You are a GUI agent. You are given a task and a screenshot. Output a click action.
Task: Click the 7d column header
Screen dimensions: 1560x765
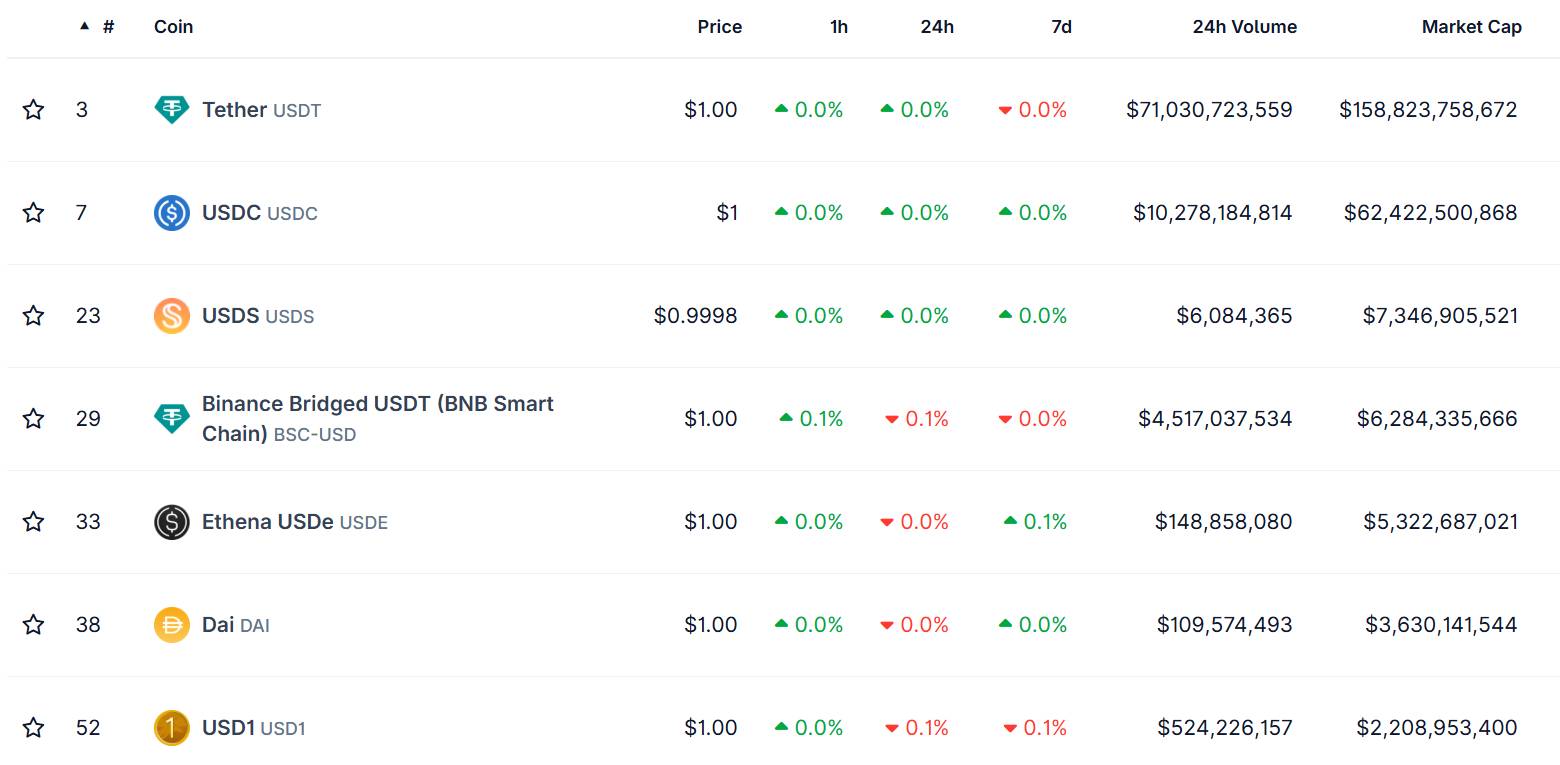point(1061,27)
